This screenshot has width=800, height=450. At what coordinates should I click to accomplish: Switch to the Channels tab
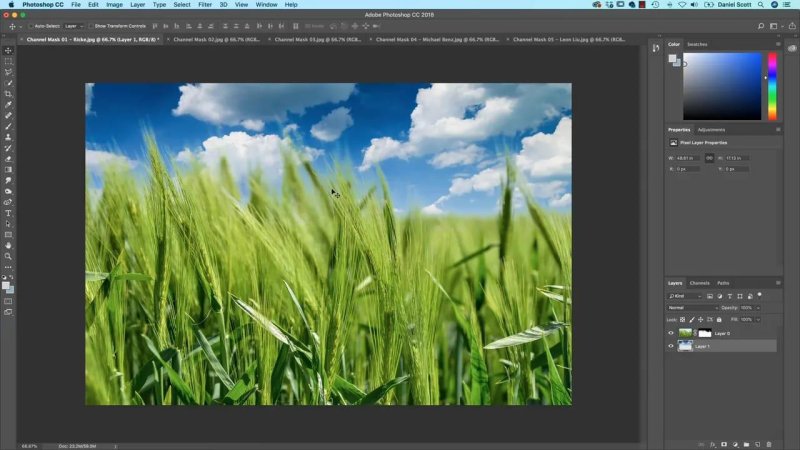pyautogui.click(x=699, y=283)
